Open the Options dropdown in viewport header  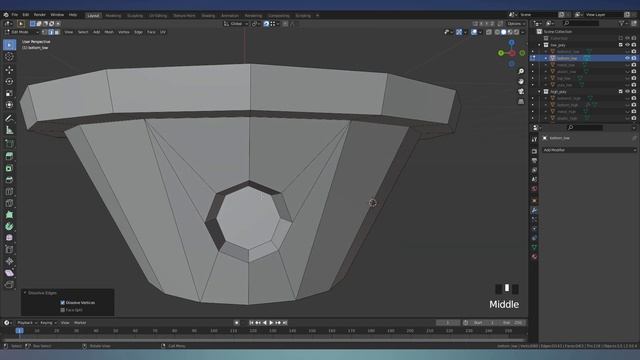point(516,24)
